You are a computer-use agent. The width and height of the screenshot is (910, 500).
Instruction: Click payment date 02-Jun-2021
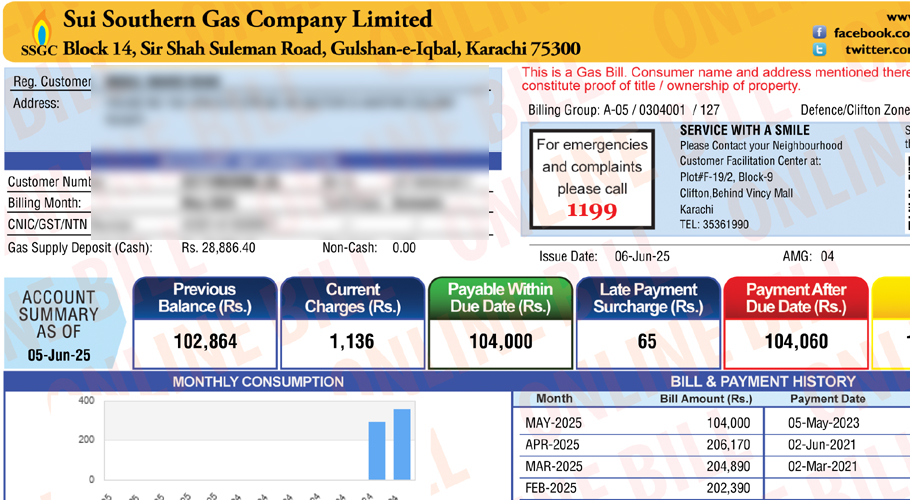[822, 445]
